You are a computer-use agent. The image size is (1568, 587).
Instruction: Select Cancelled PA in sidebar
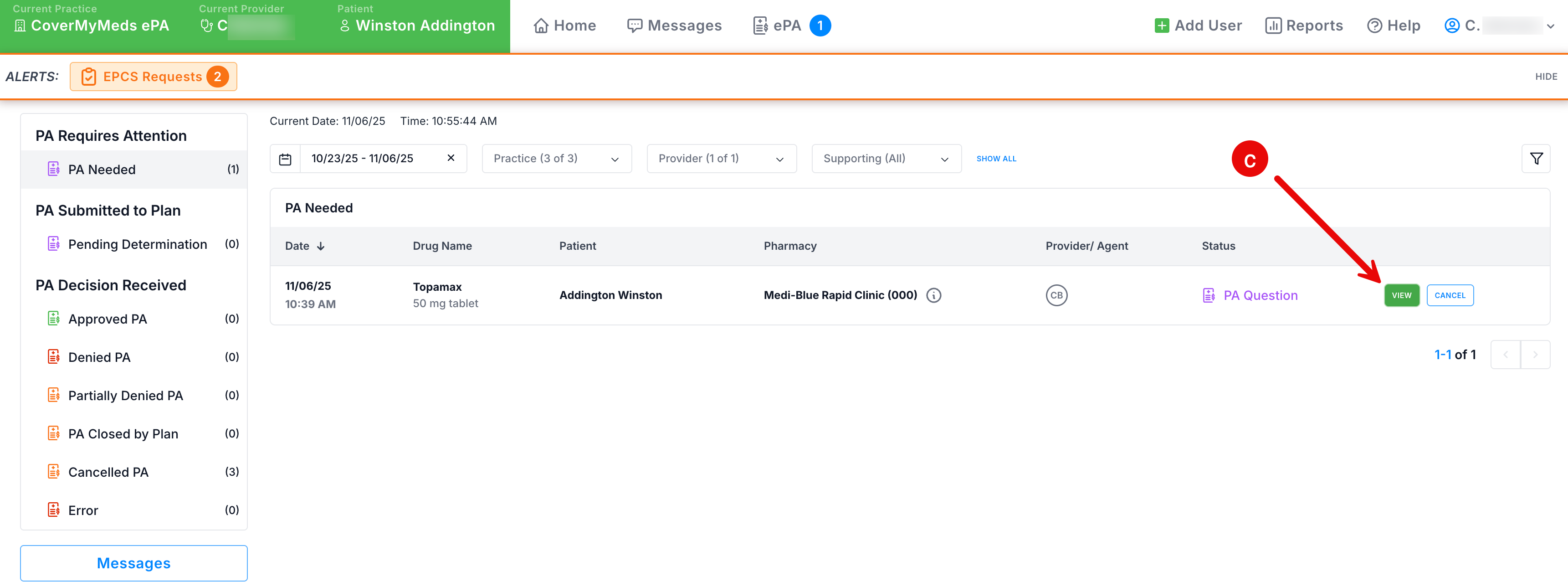108,472
